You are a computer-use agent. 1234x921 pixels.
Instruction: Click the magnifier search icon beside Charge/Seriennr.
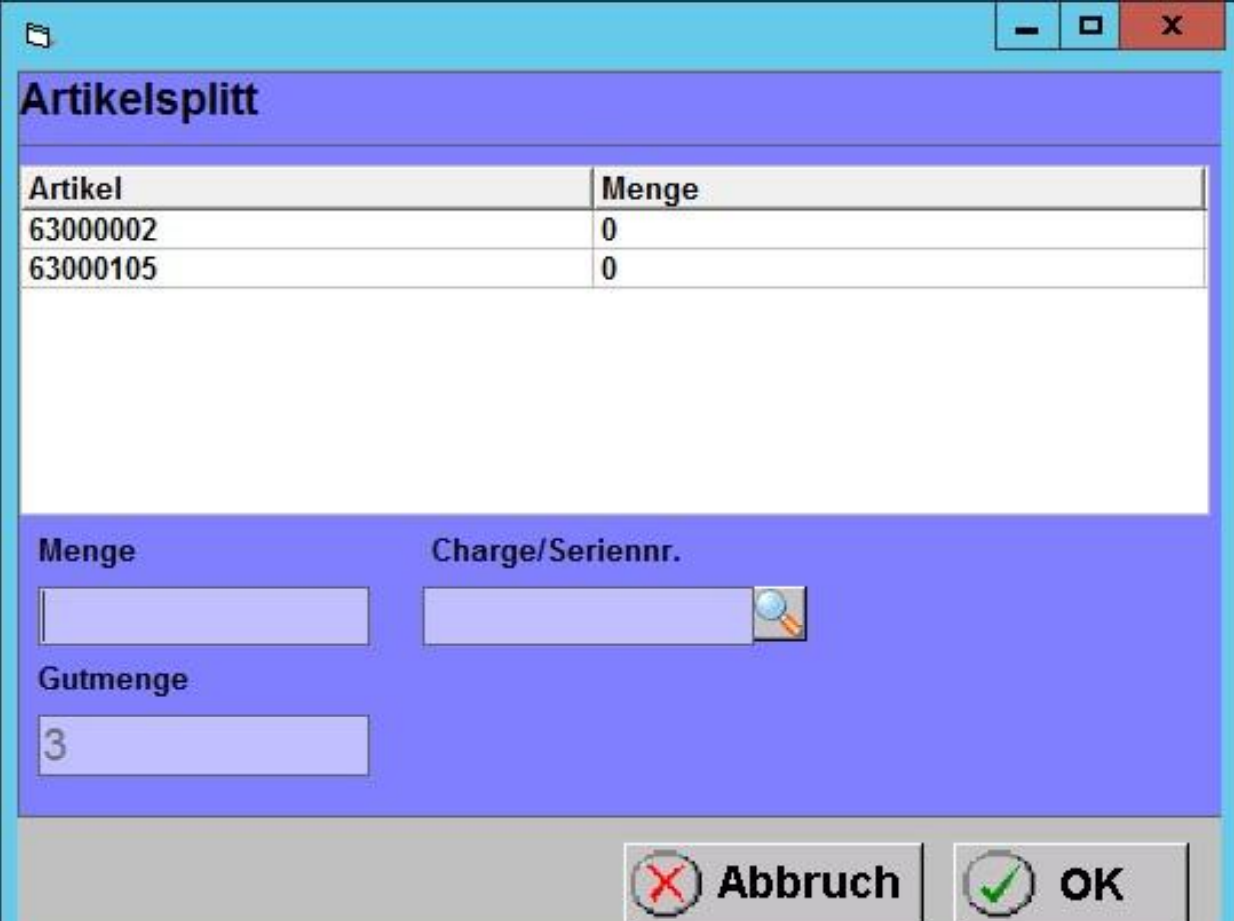(x=779, y=614)
